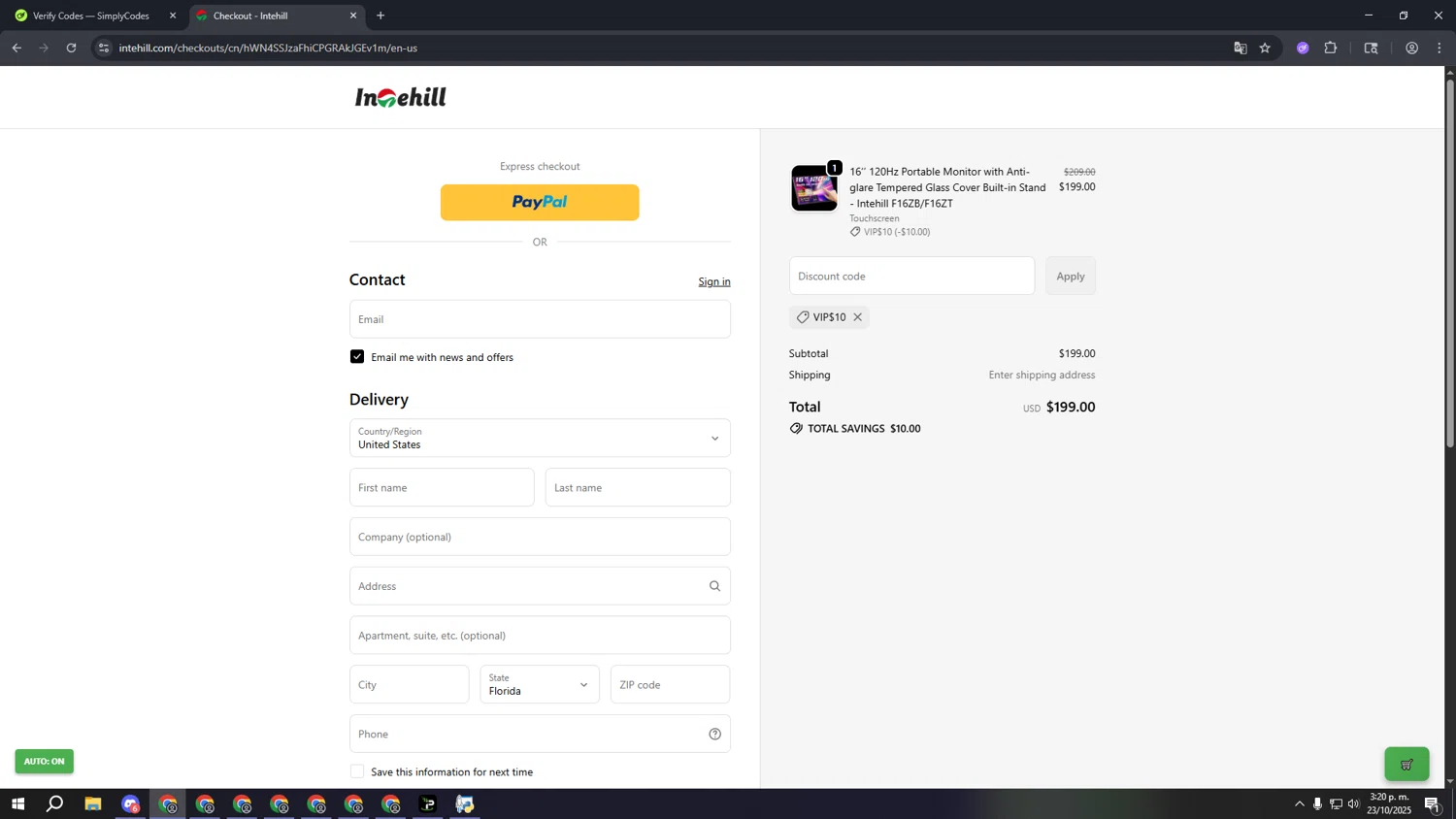
Task: Click the site information icon in address bar
Action: (104, 48)
